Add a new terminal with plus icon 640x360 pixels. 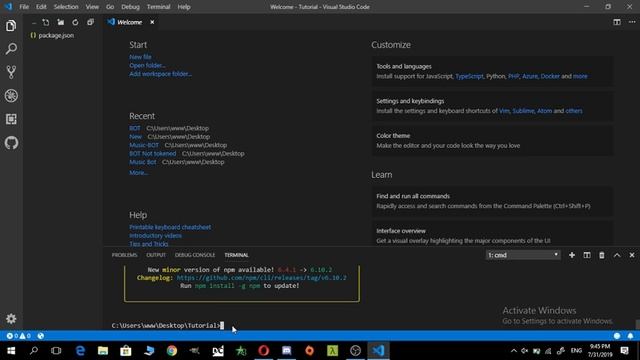click(x=572, y=255)
